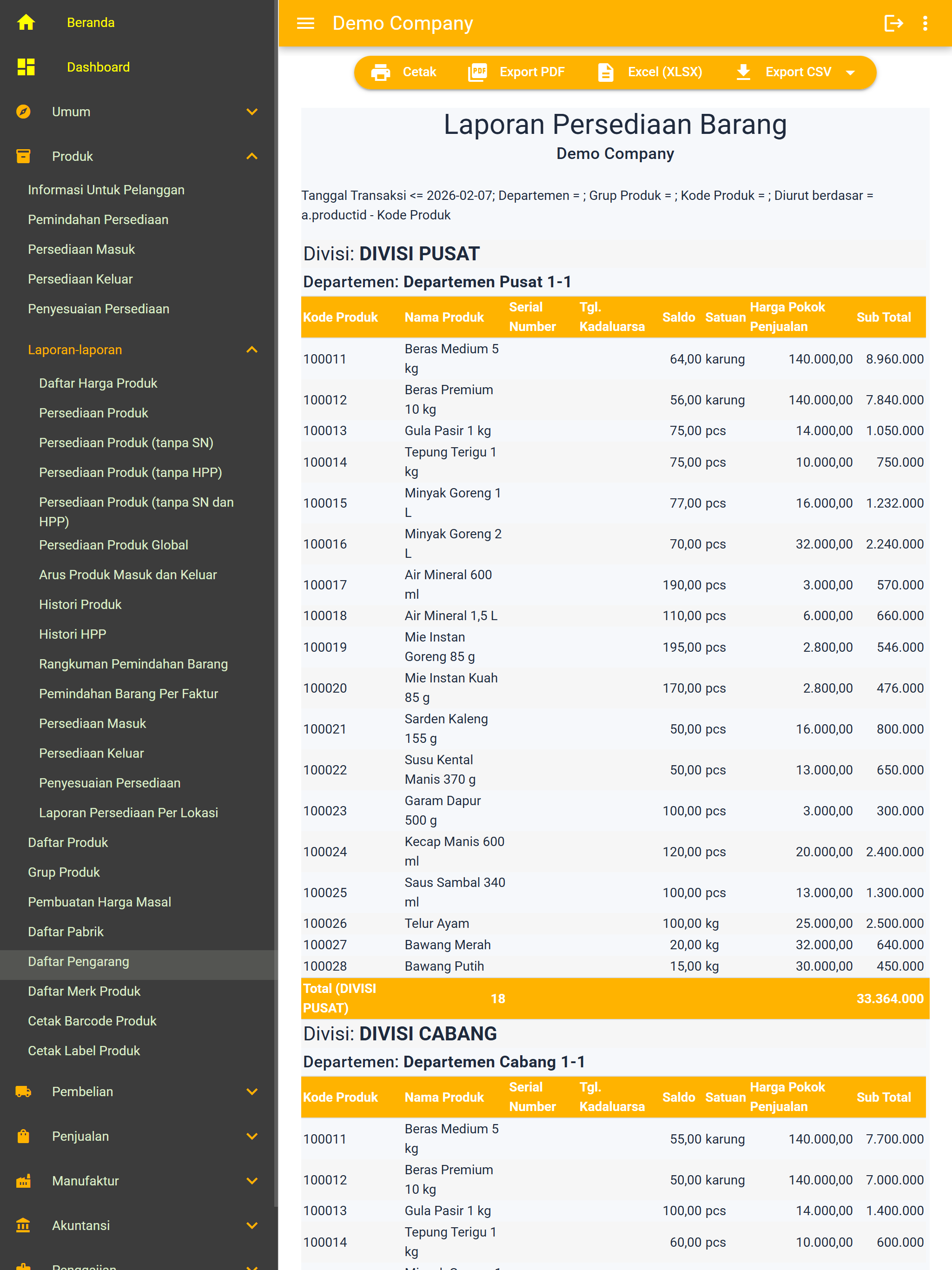Click the Penjualan shopping bag icon
The width and height of the screenshot is (952, 1270).
click(24, 1136)
